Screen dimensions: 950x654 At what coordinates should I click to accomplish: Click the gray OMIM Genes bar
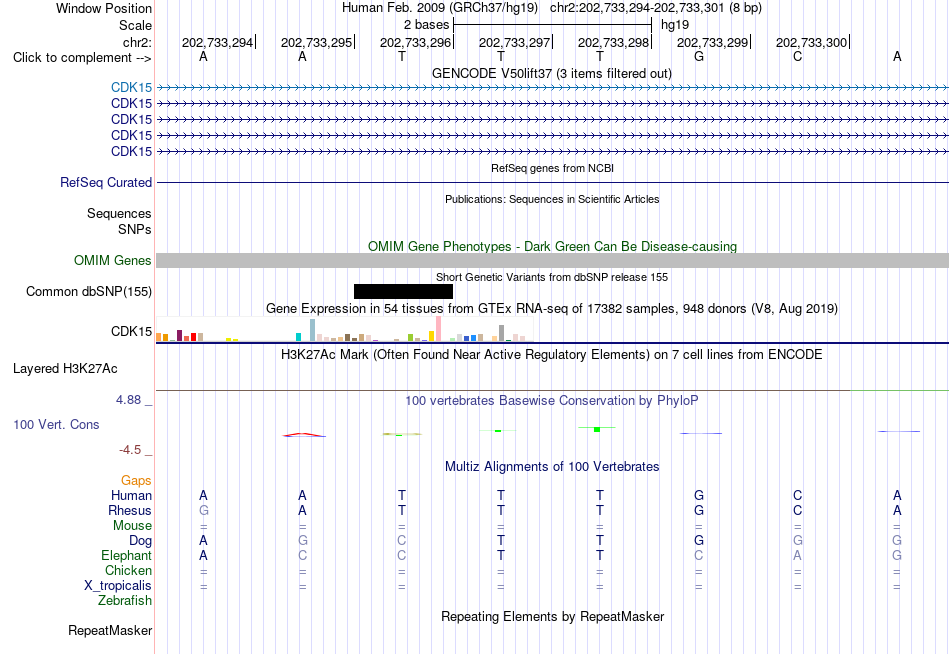click(553, 261)
